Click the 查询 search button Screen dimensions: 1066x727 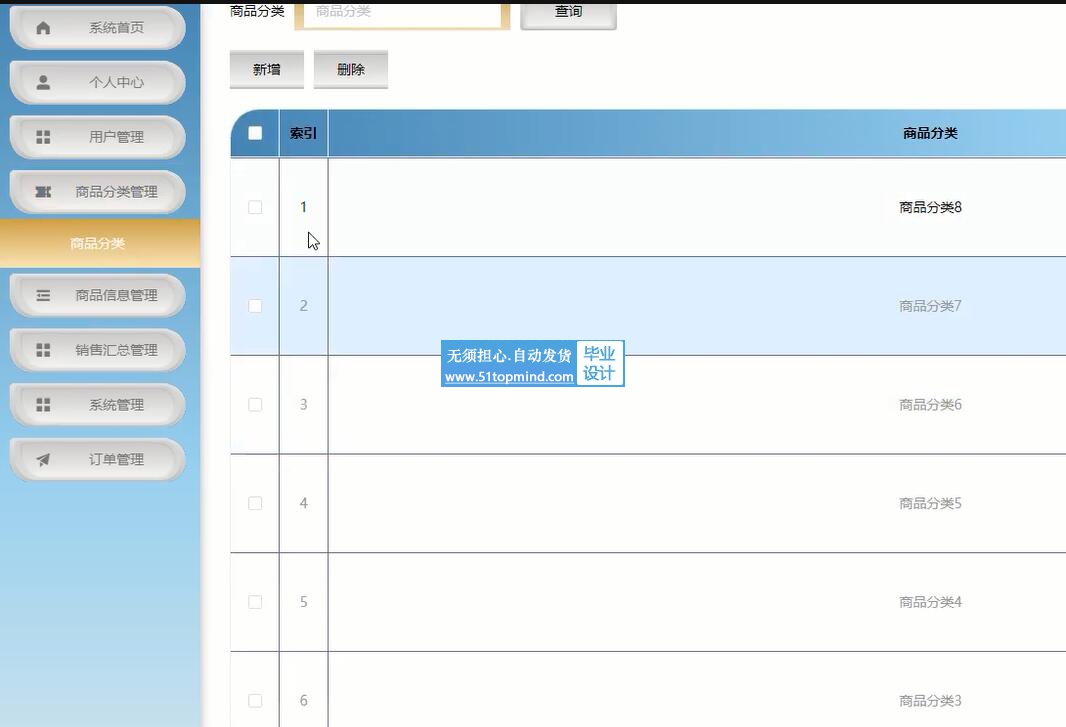coord(568,14)
